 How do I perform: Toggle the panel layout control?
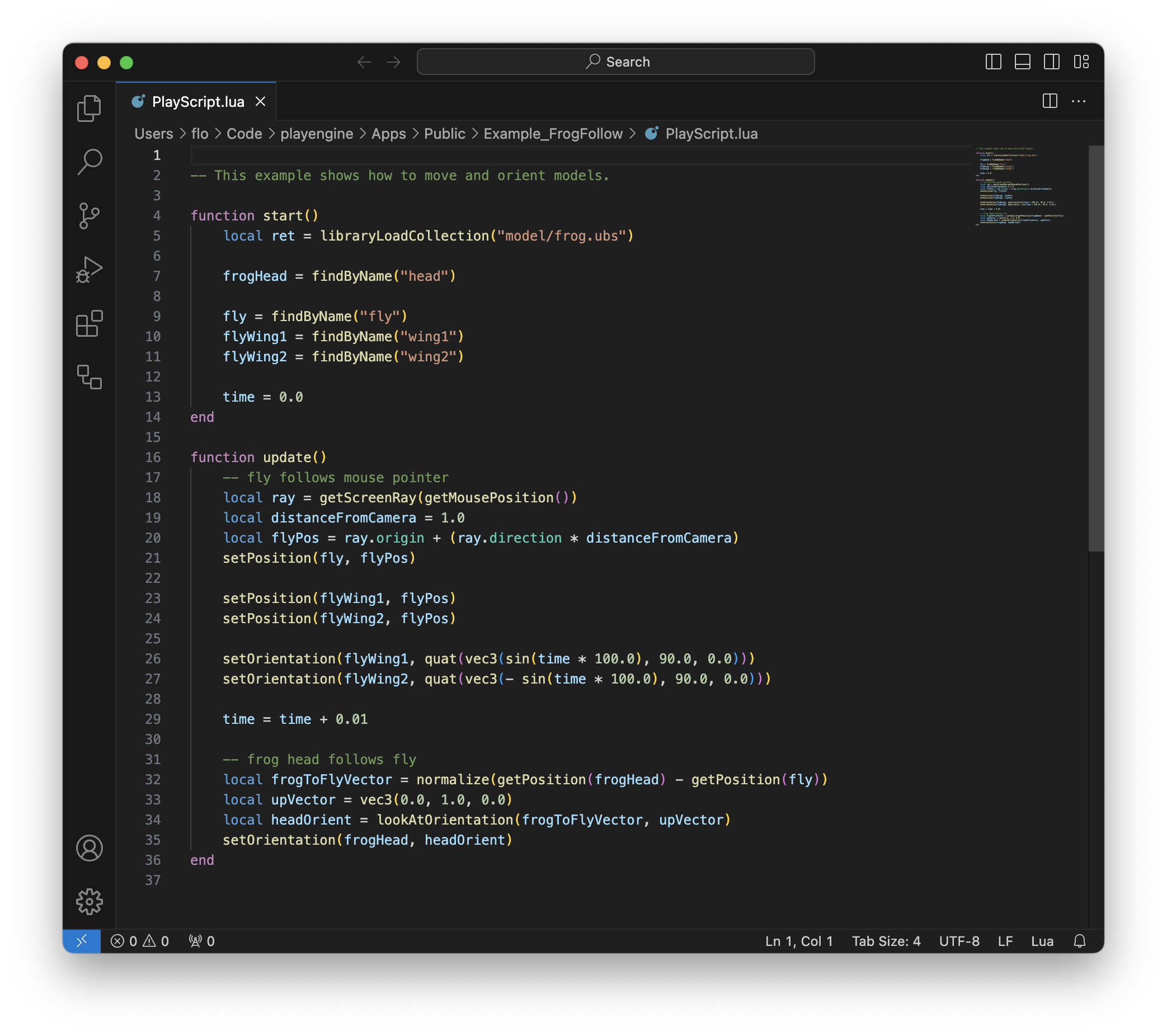tap(1023, 62)
